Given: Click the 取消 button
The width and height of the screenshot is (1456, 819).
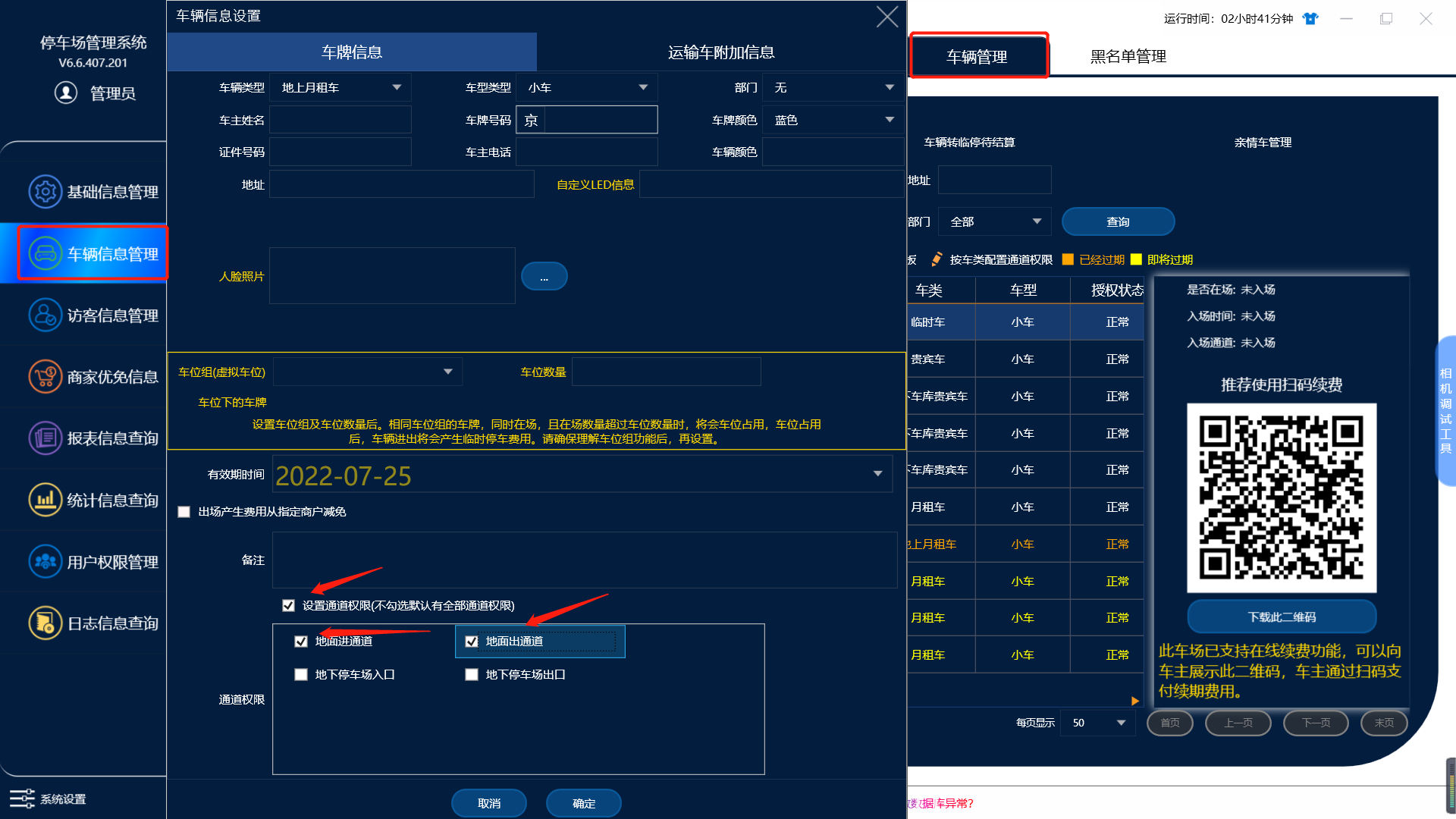Looking at the screenshot, I should (489, 803).
